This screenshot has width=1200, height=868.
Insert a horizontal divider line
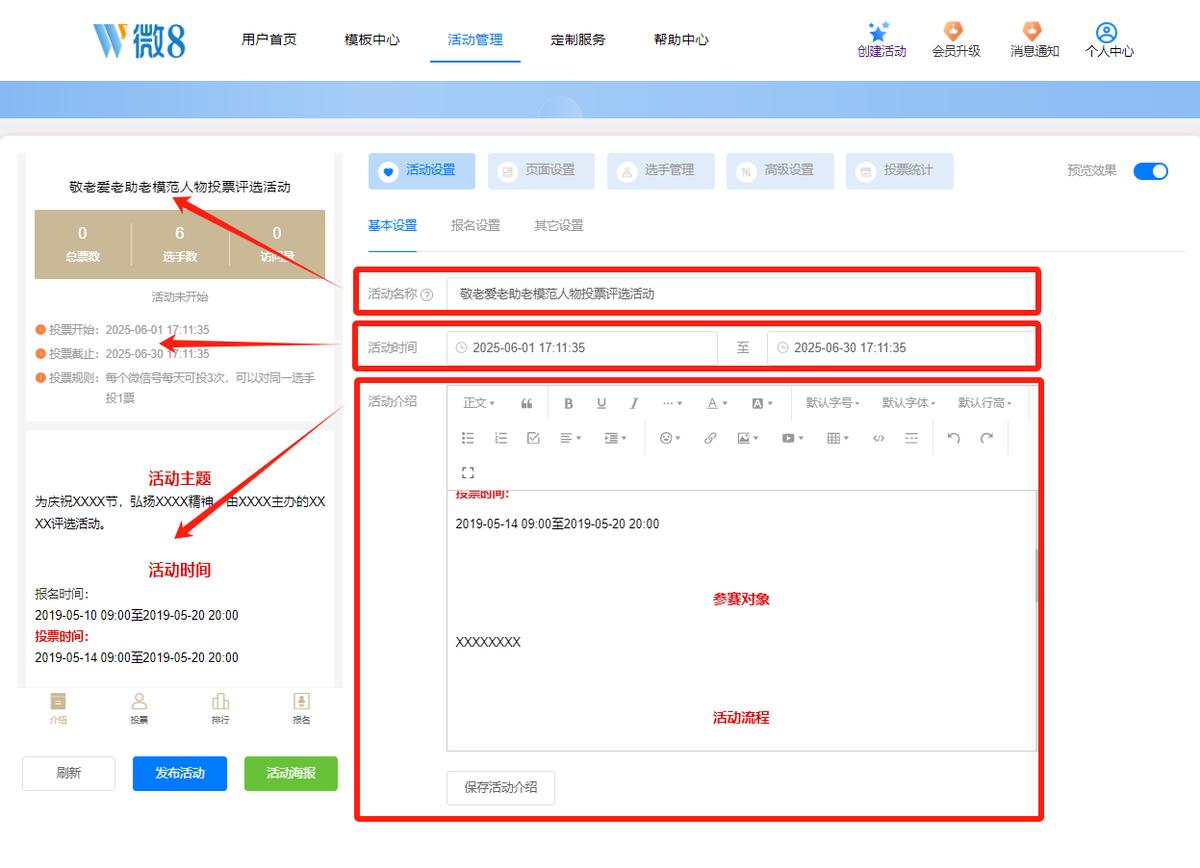(x=911, y=438)
